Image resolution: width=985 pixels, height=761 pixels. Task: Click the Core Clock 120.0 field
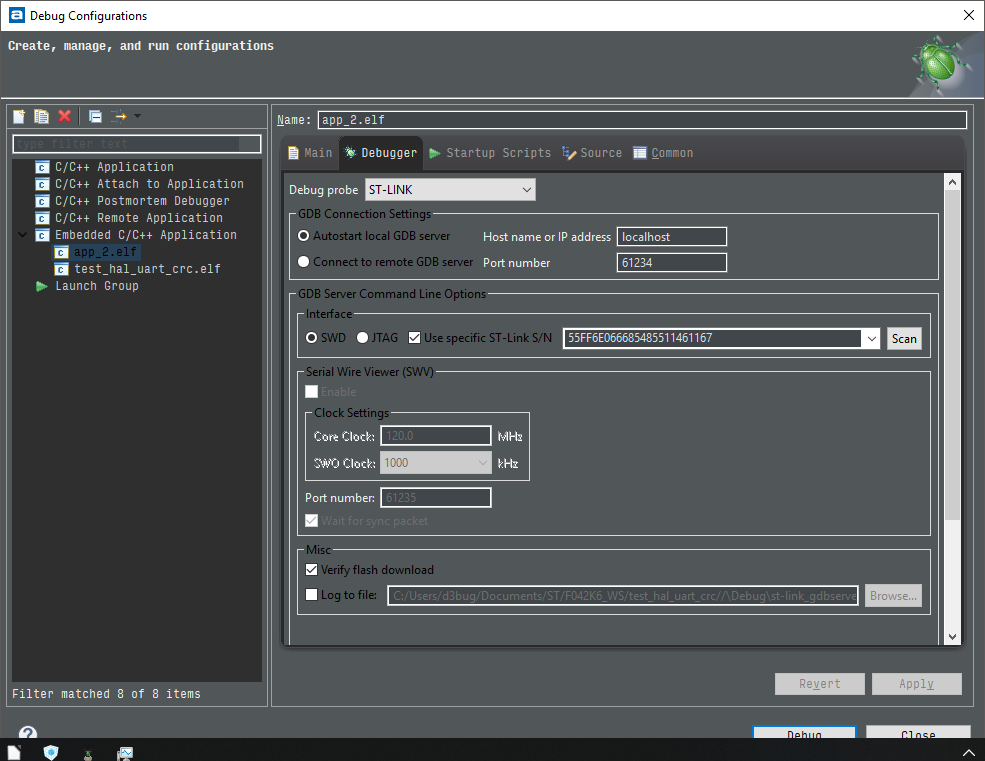pos(435,436)
